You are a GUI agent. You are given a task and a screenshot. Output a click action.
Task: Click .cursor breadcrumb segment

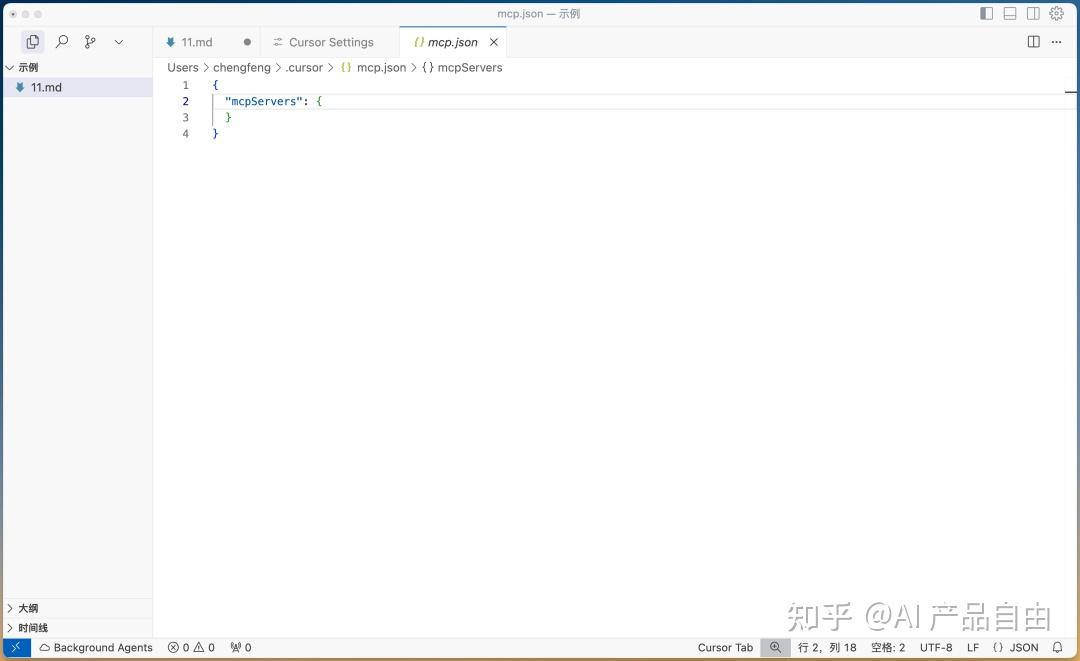click(304, 67)
